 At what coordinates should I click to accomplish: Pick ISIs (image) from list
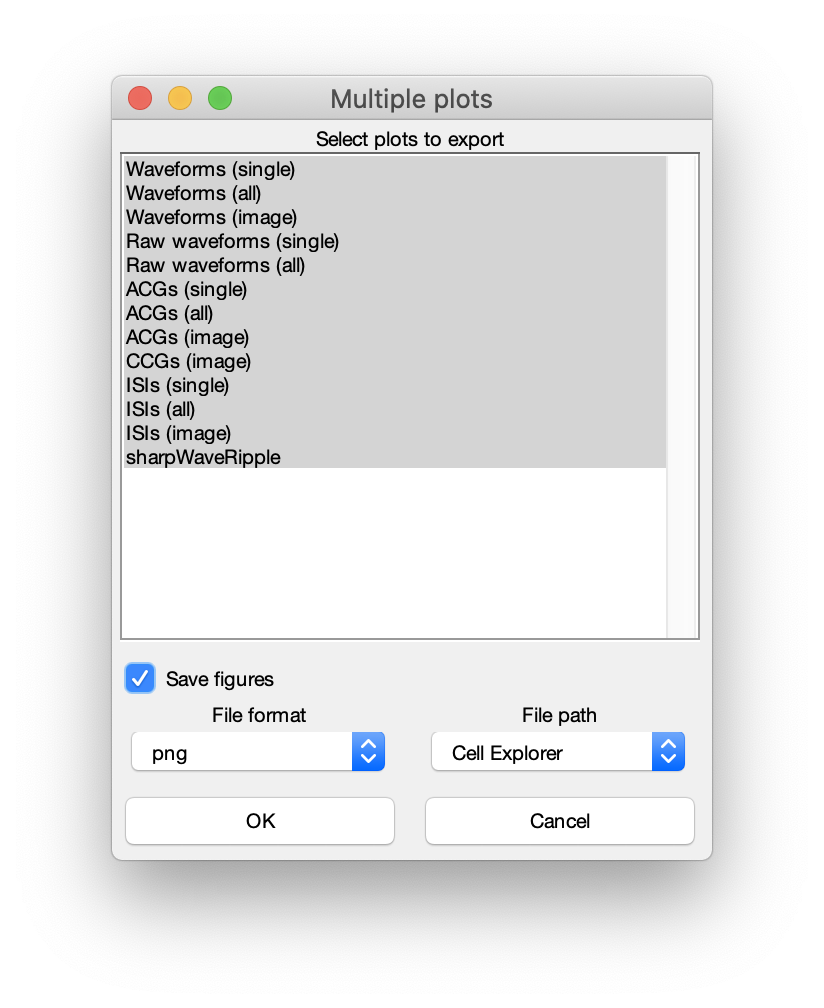395,433
